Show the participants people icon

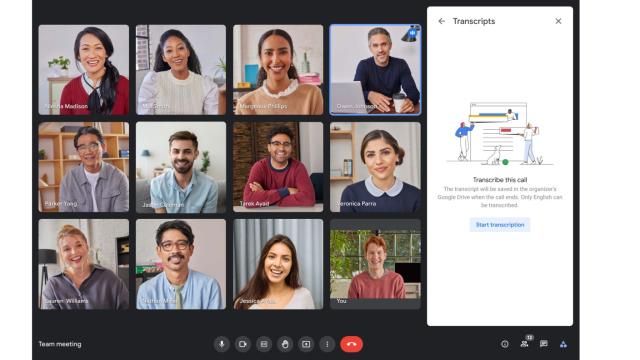tap(524, 344)
